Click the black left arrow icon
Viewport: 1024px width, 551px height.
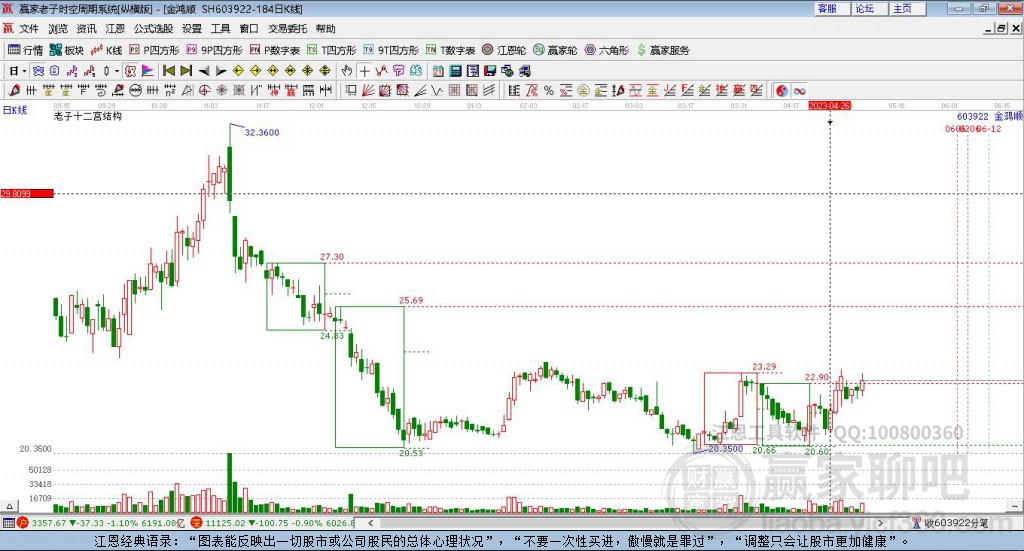(204, 71)
